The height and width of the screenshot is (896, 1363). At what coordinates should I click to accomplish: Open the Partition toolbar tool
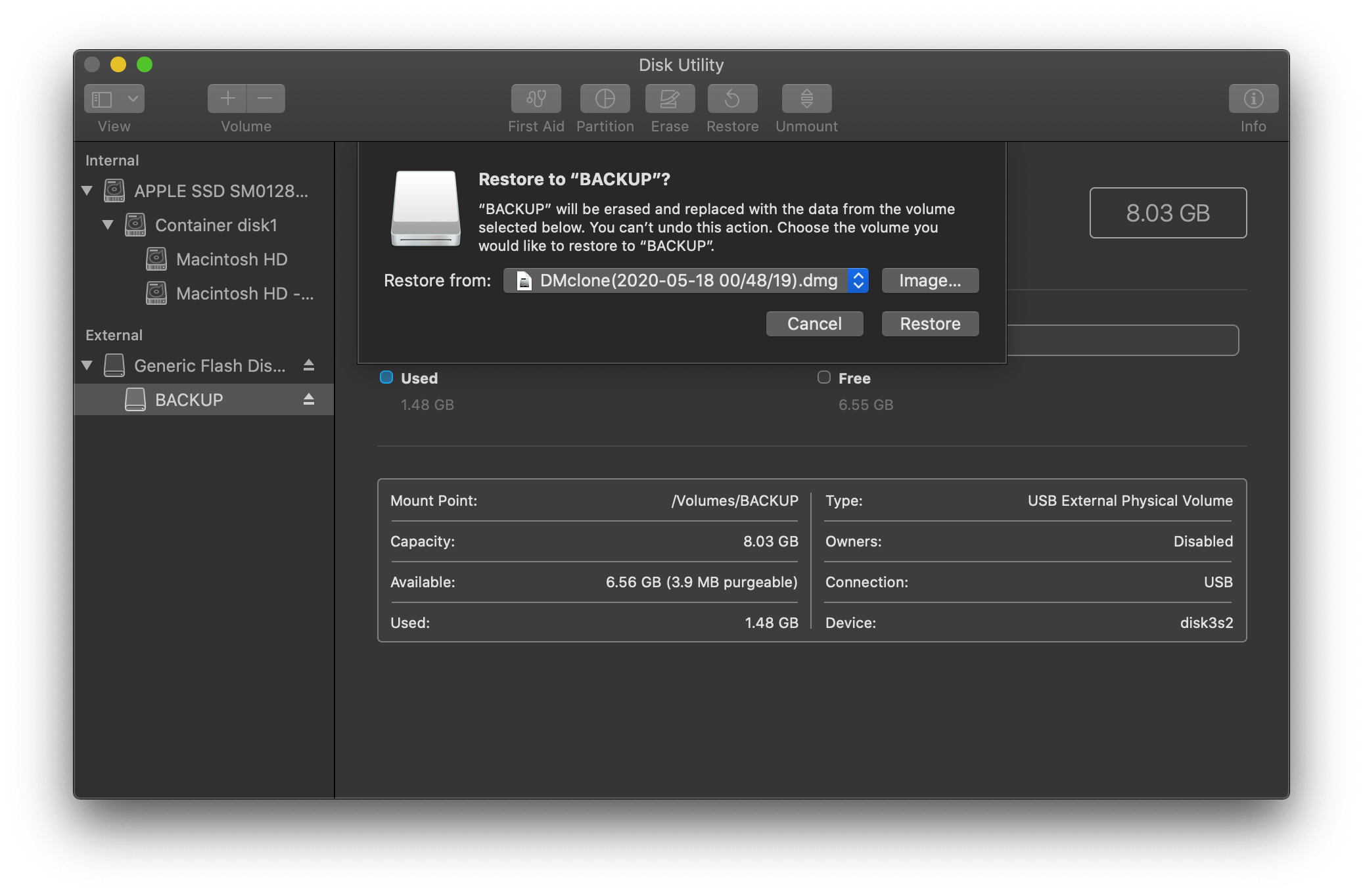tap(605, 99)
